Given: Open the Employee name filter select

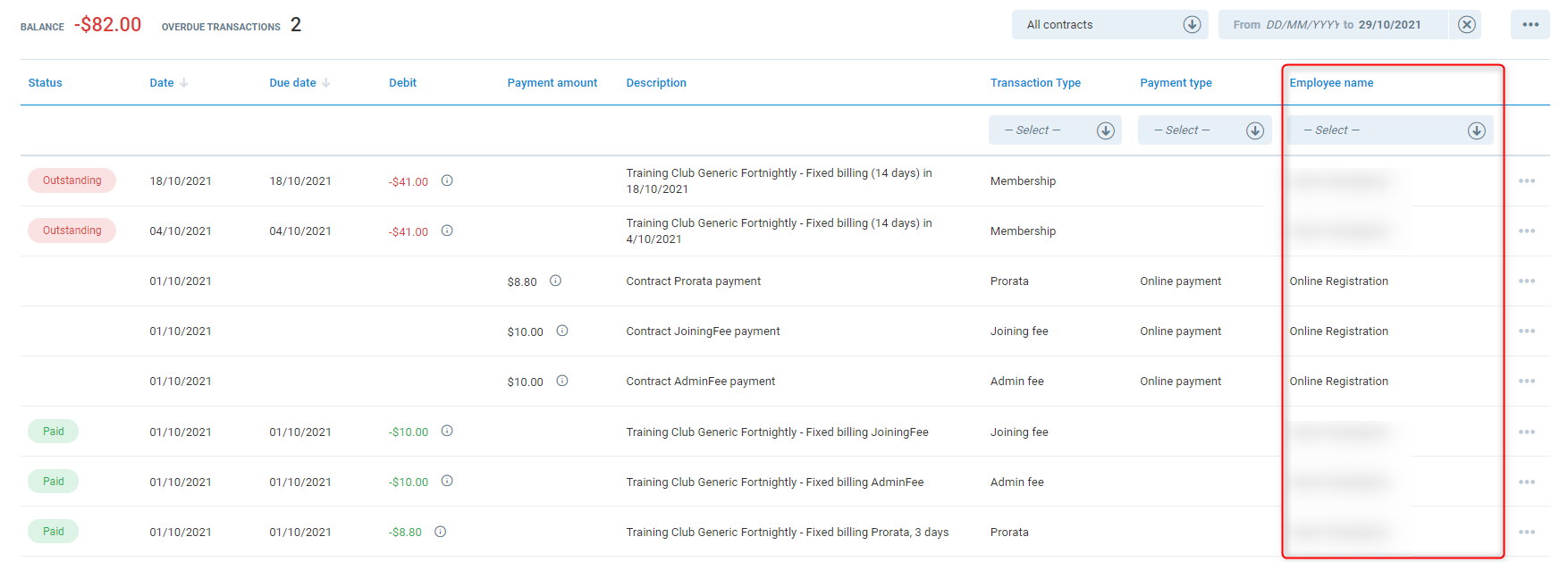Looking at the screenshot, I should (x=1389, y=130).
